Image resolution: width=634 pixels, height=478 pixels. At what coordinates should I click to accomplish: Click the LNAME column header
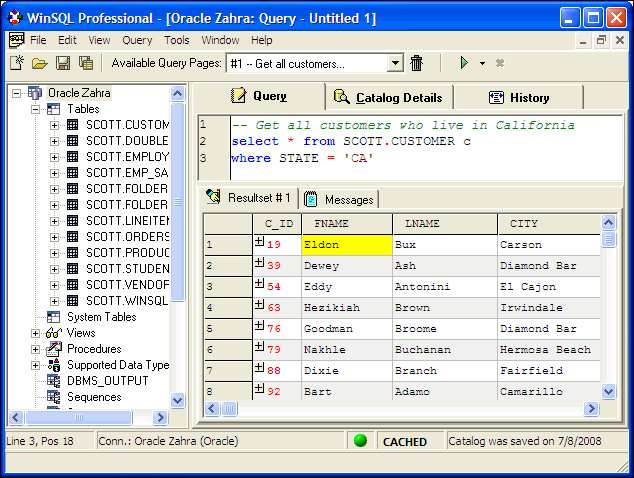[445, 224]
